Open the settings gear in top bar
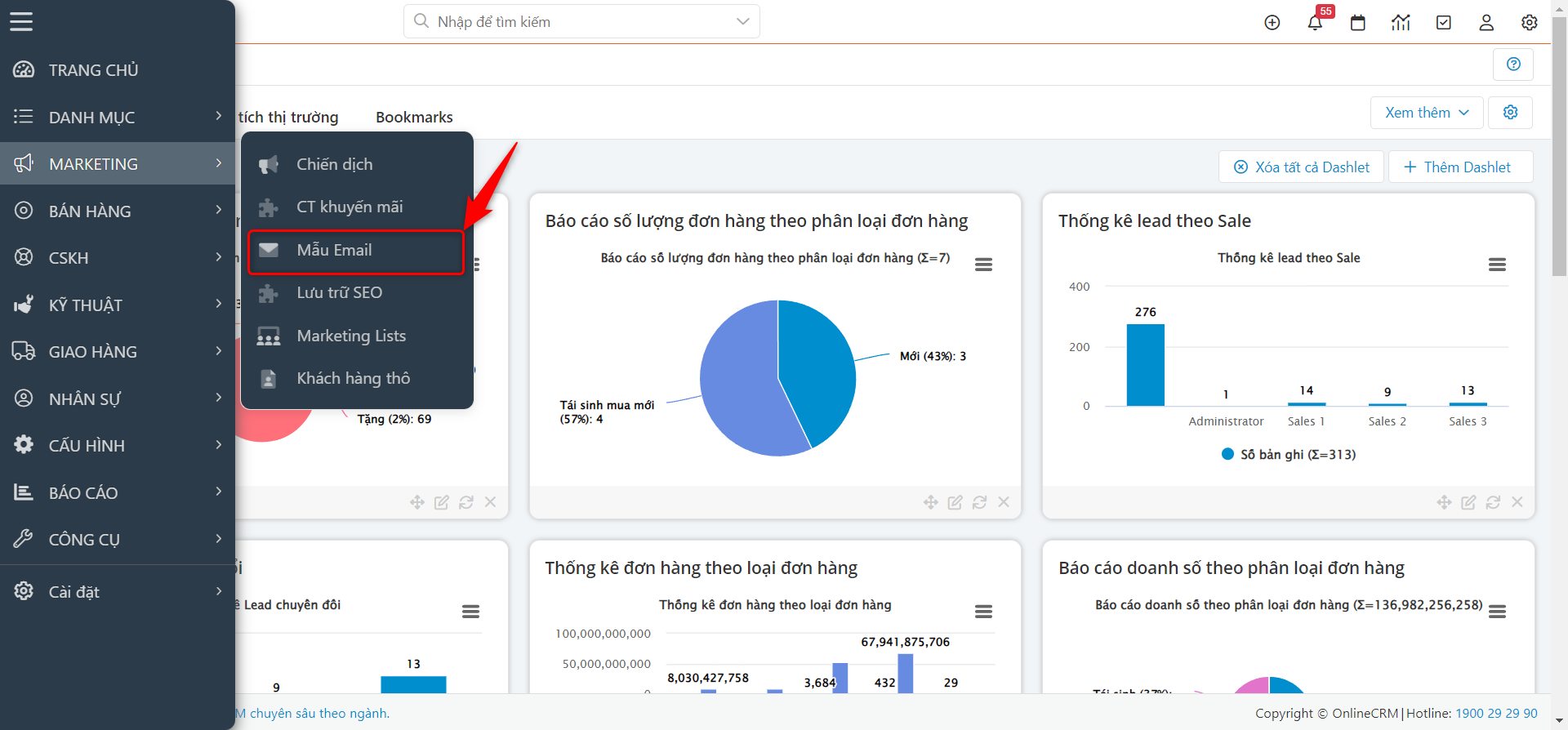Viewport: 1568px width, 730px height. [x=1530, y=23]
